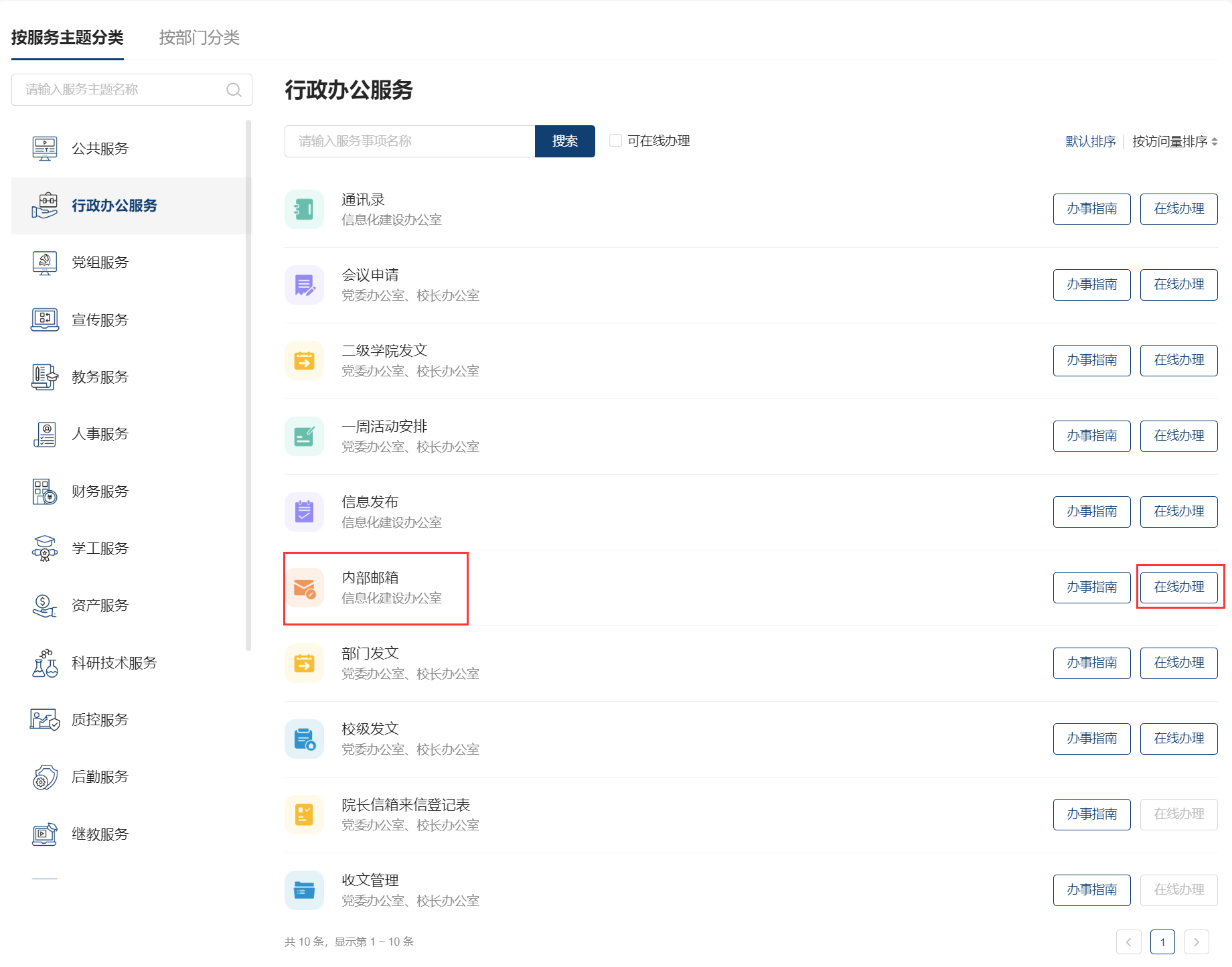
Task: Switch to 按部门分类 tab
Action: (199, 38)
